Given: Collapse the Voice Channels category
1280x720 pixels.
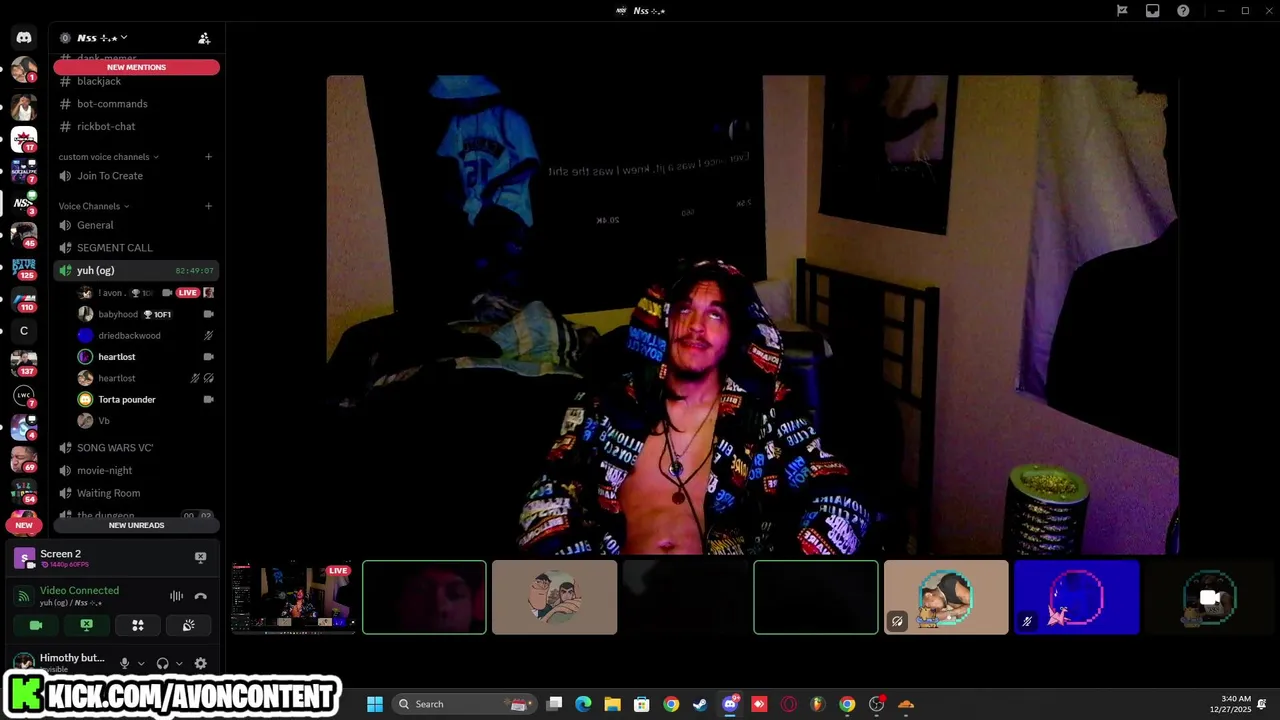Looking at the screenshot, I should click(93, 206).
